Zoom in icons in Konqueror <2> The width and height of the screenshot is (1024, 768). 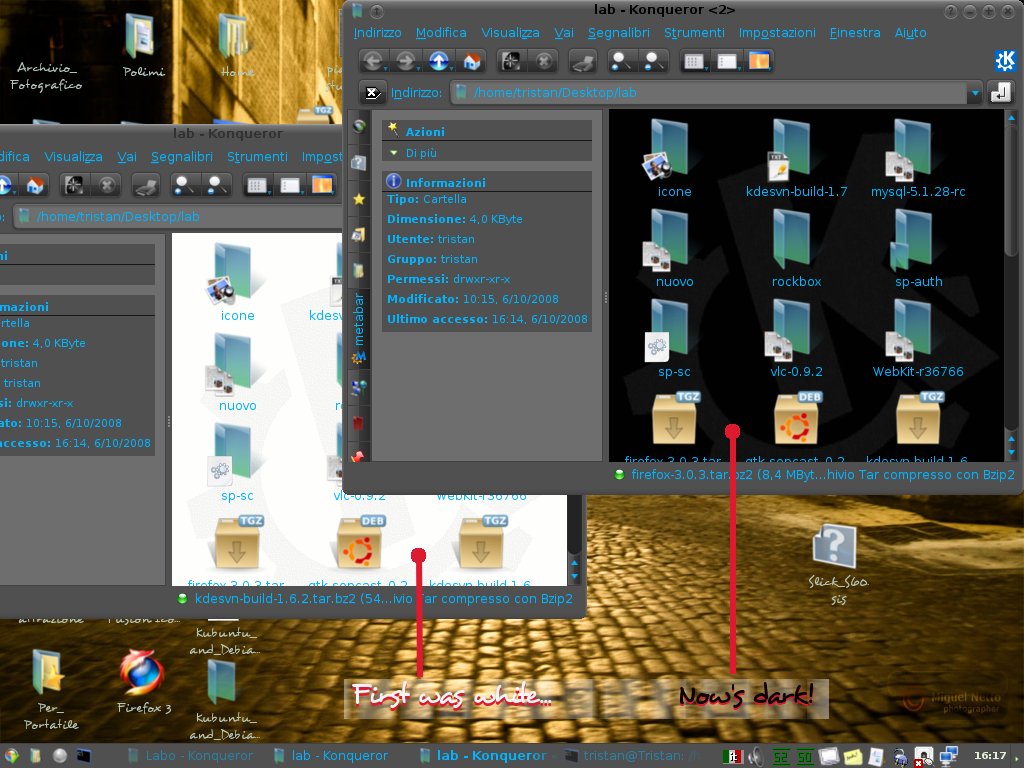pyautogui.click(x=620, y=61)
